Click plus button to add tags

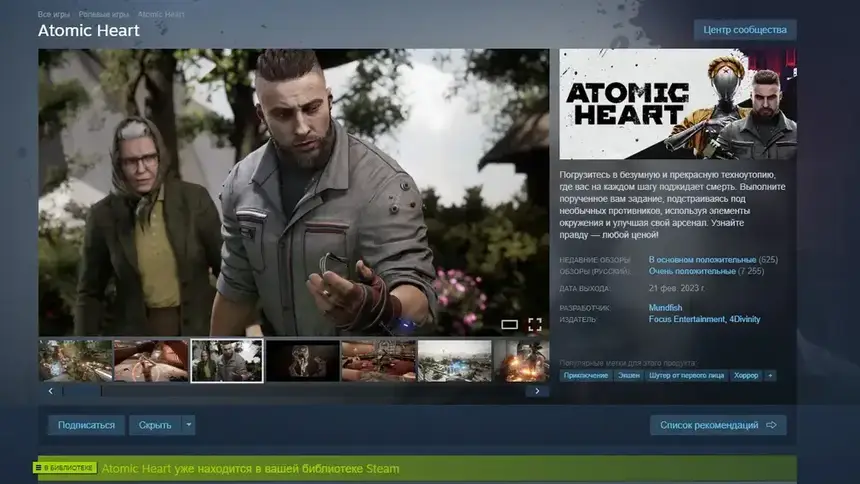point(770,375)
